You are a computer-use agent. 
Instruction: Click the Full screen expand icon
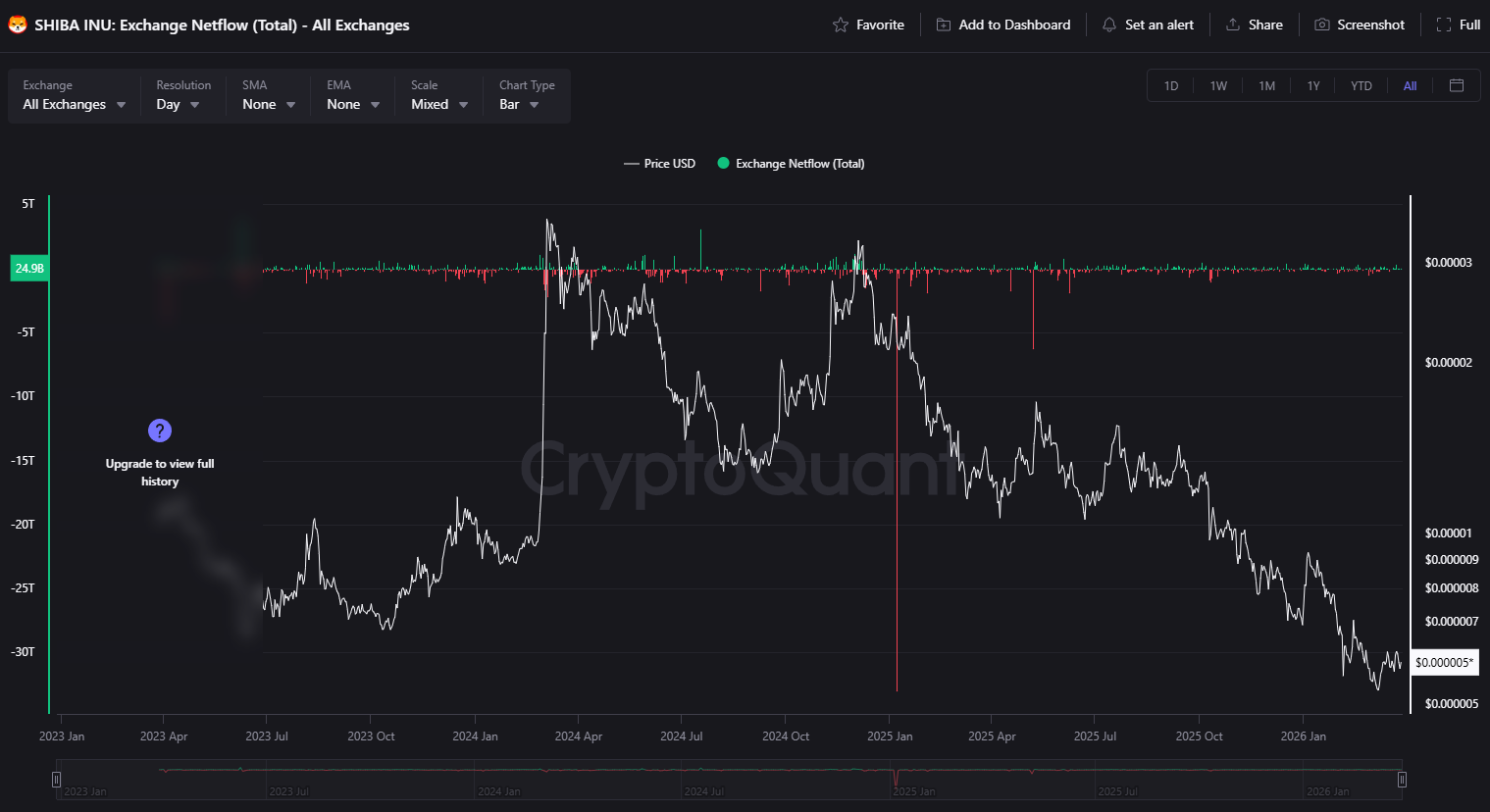click(x=1444, y=25)
